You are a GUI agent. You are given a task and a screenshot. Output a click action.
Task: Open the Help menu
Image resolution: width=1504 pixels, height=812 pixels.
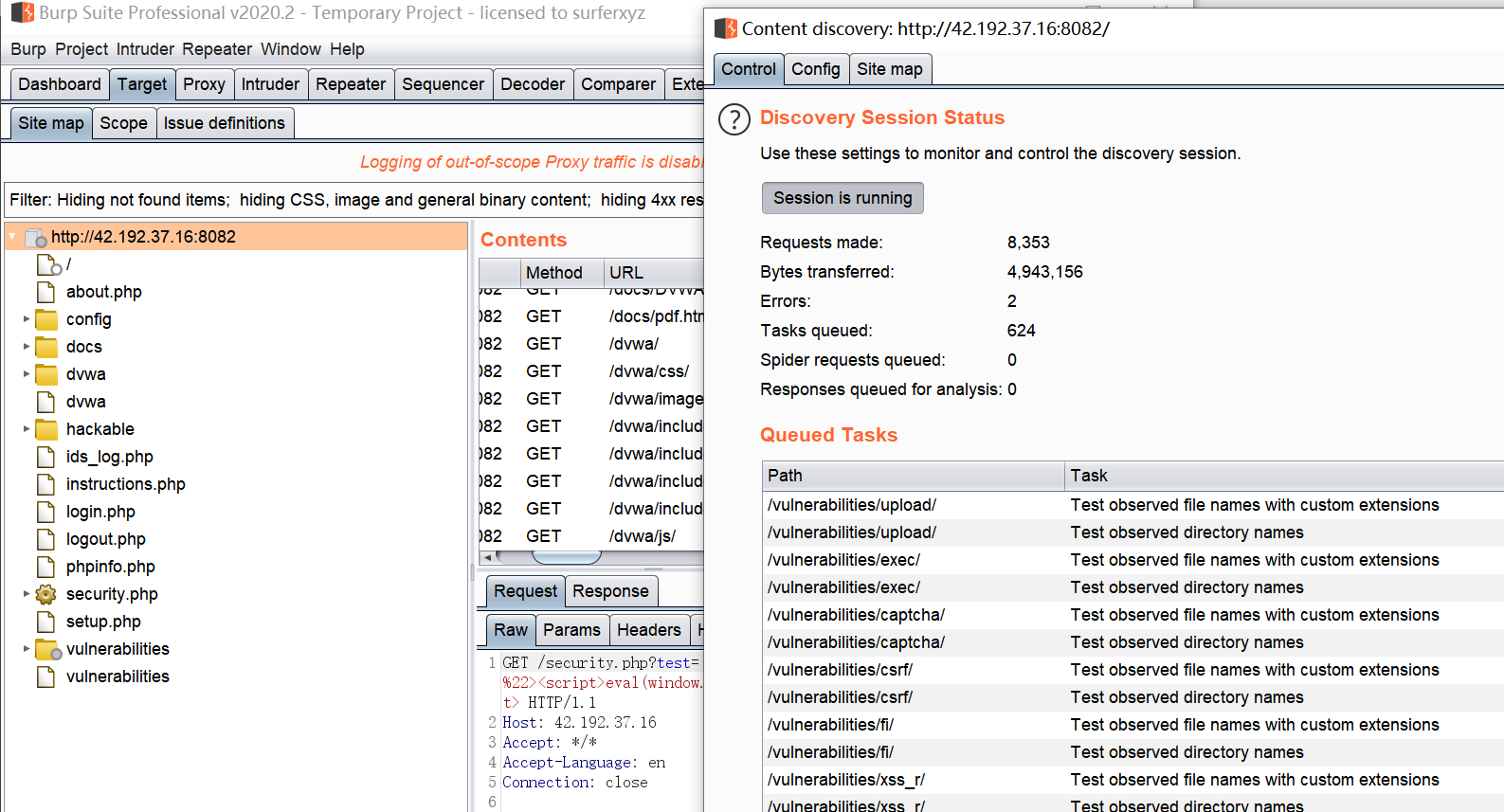point(347,49)
